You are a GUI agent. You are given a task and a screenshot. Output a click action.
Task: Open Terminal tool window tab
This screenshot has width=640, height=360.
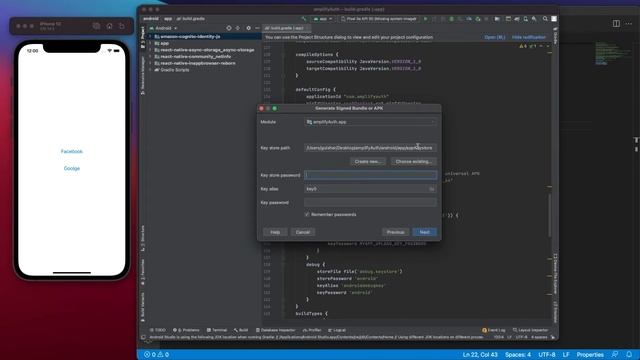point(217,330)
